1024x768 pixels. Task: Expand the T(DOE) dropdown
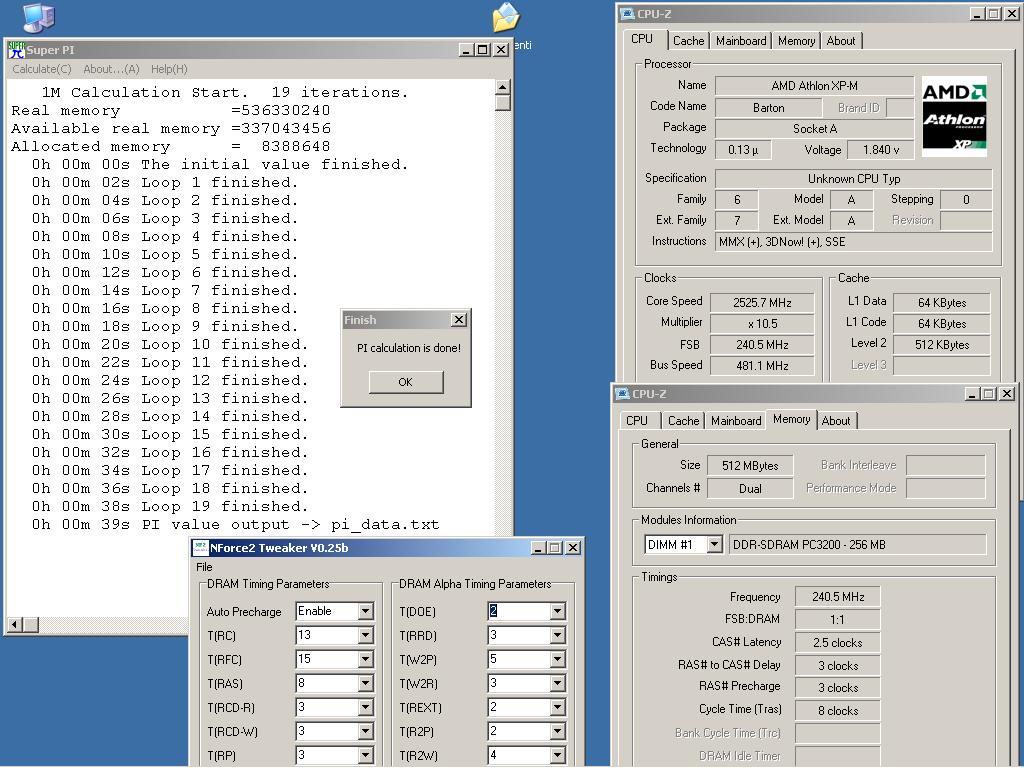tap(557, 611)
